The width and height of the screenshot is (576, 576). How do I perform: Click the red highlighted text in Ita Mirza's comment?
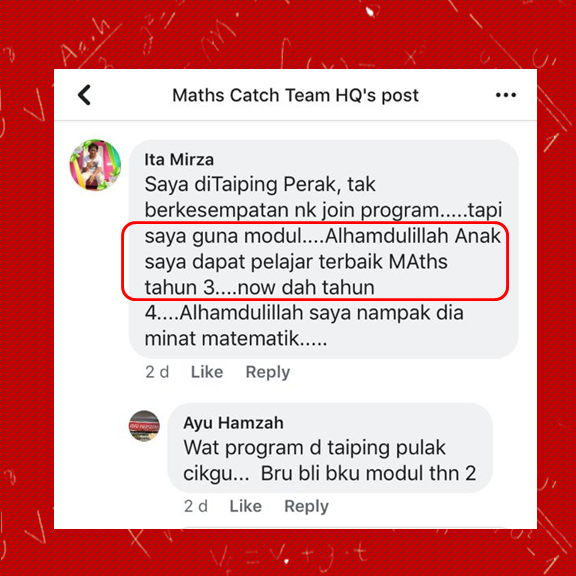point(315,262)
